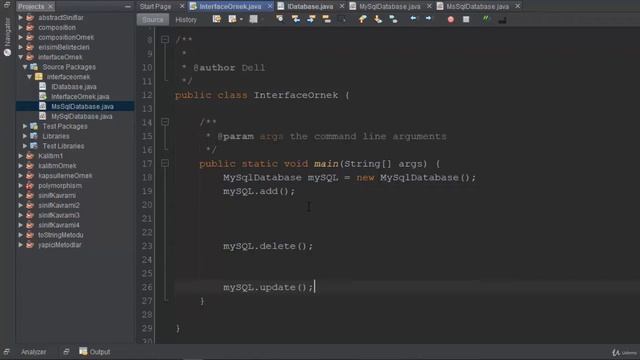Click Shift Line Left blue arrow icon
640x360 pixels.
[x=413, y=19]
